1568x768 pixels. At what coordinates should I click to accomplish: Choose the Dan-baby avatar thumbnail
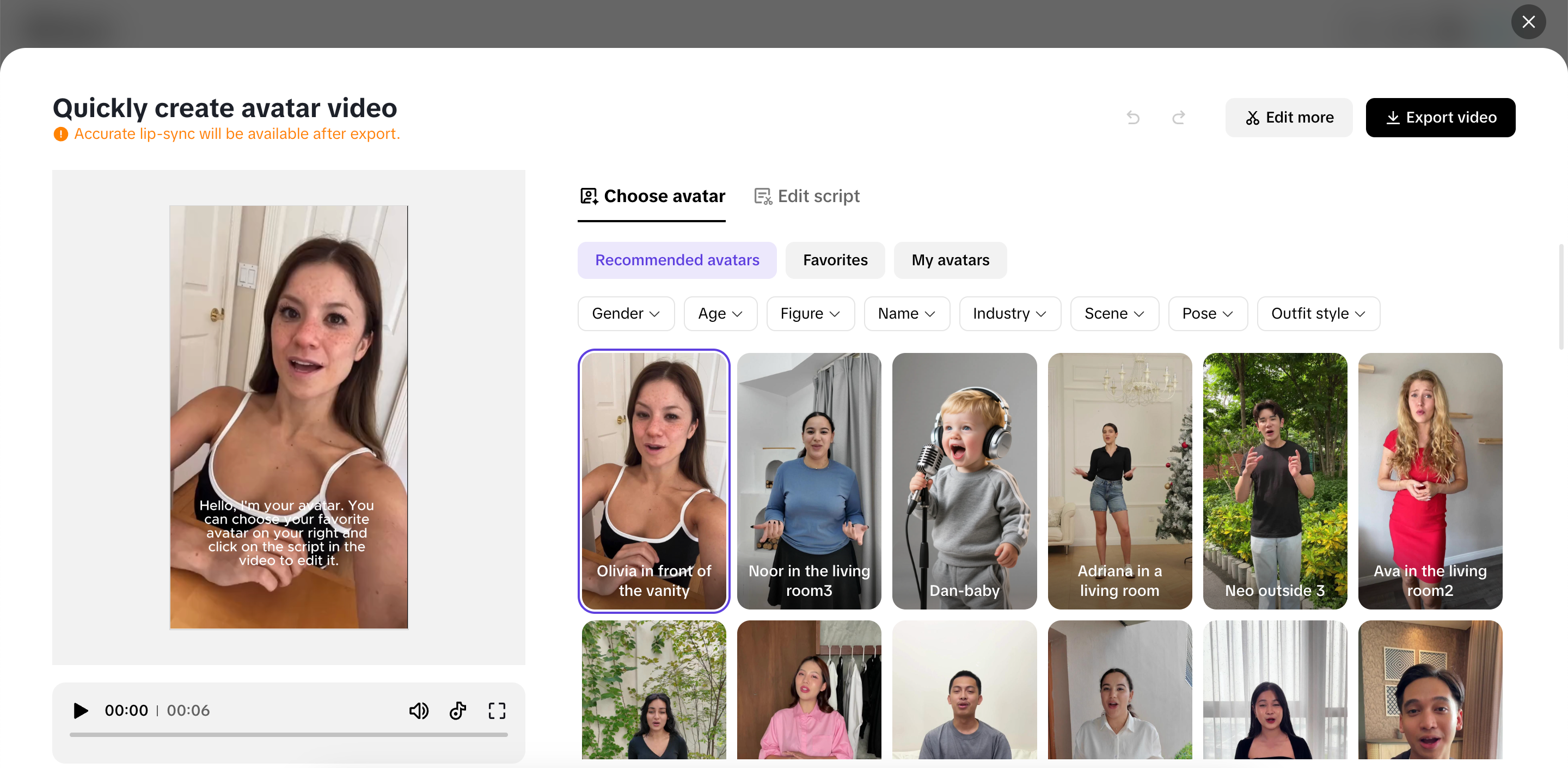click(x=964, y=480)
